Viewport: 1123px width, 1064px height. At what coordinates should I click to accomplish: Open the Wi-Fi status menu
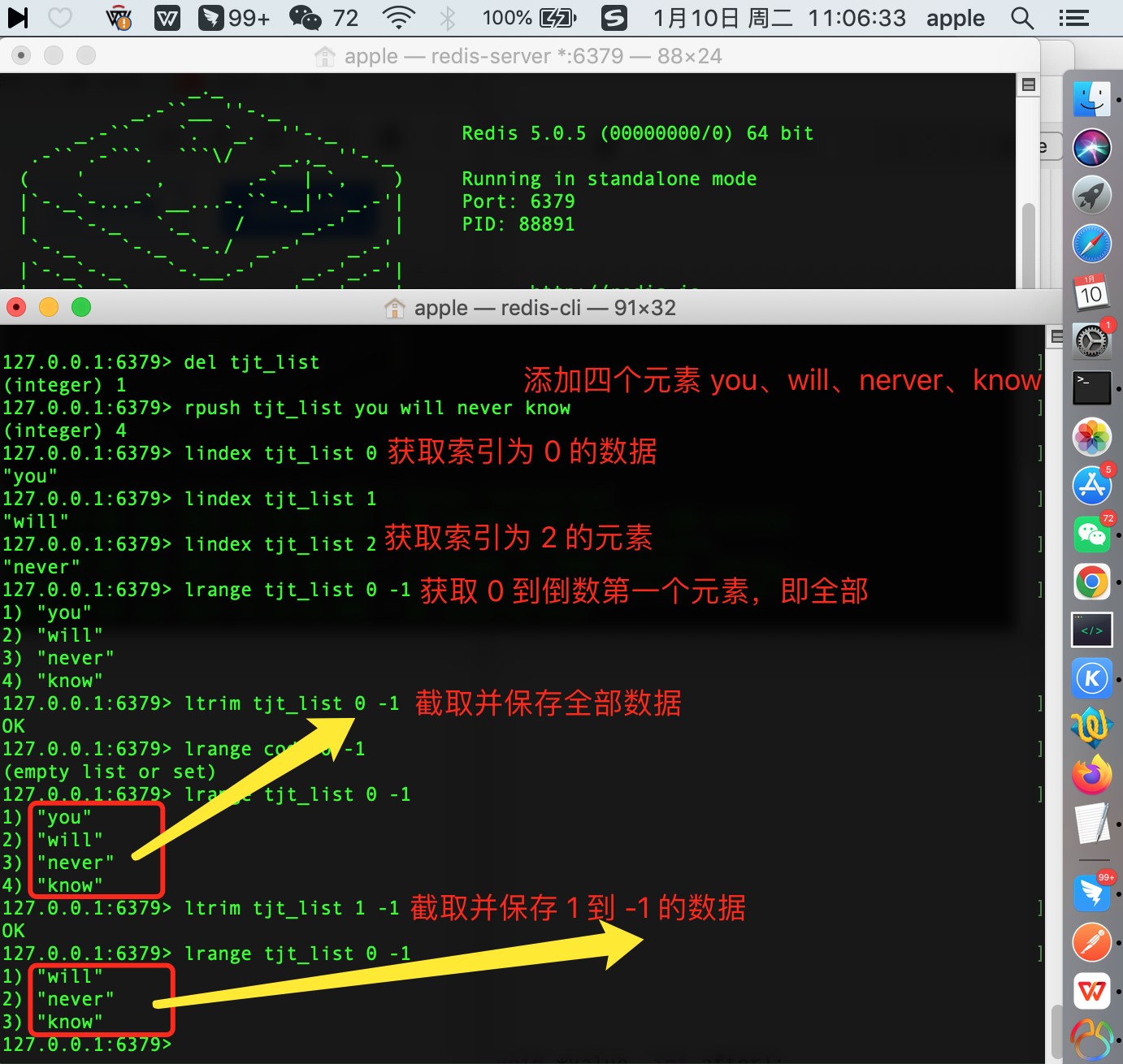(398, 17)
